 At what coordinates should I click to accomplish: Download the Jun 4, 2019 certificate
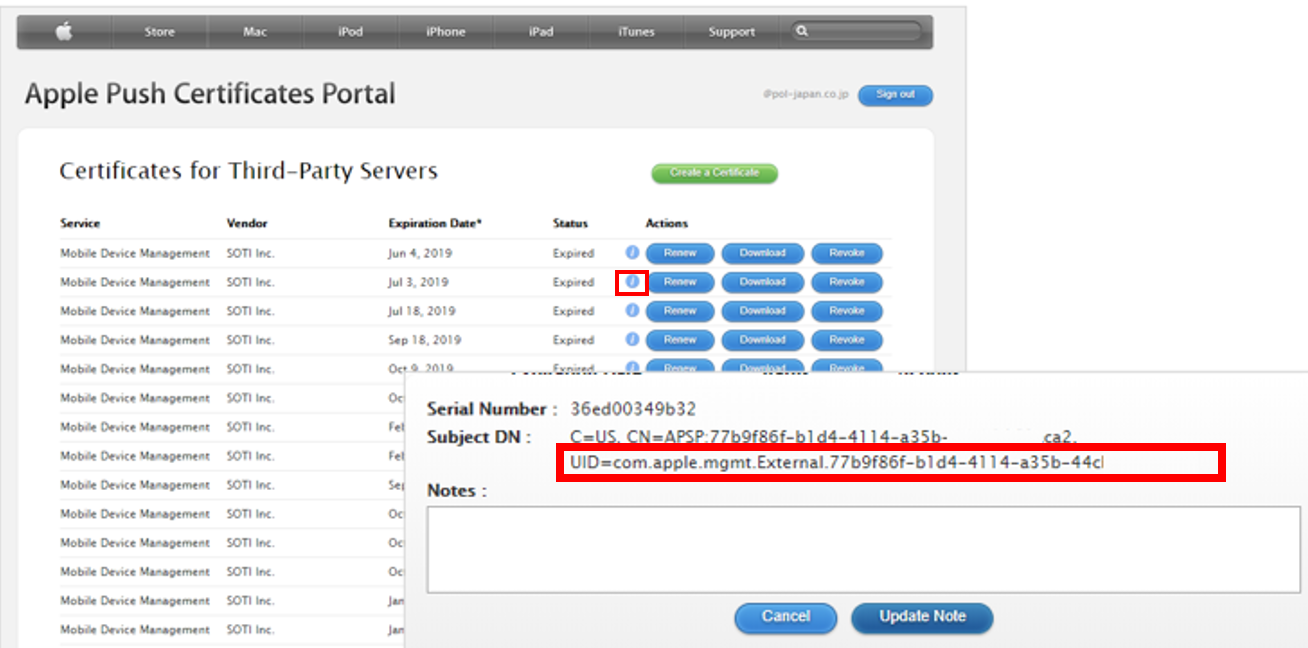(763, 253)
